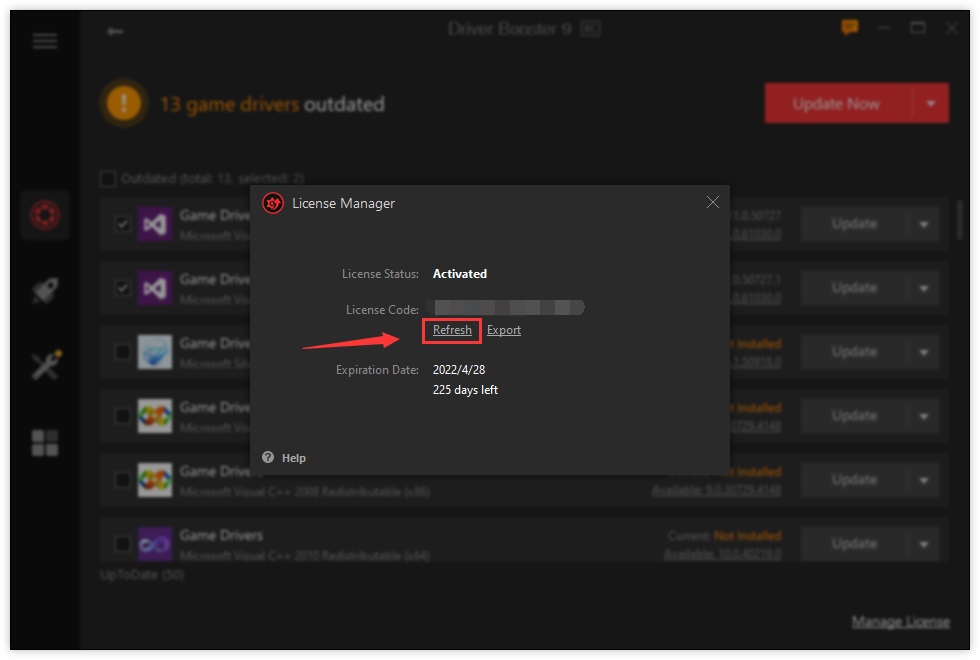Check the Visual C++ 2010 Redistributable row checkbox
980x660 pixels.
coord(122,544)
